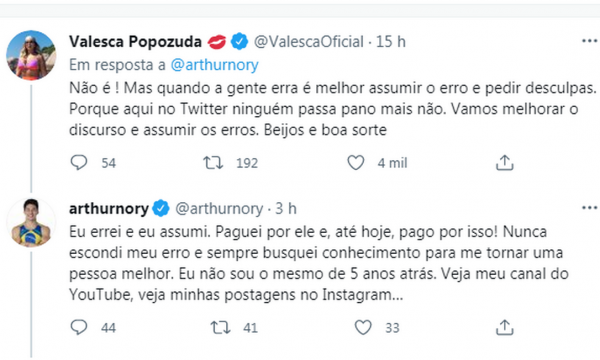The image size is (600, 360).
Task: Open more options on Valesca's tweet
Action: [589, 41]
